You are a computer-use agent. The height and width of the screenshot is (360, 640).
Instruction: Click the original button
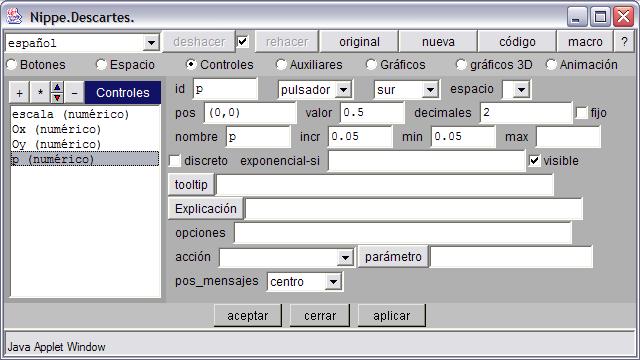click(359, 42)
